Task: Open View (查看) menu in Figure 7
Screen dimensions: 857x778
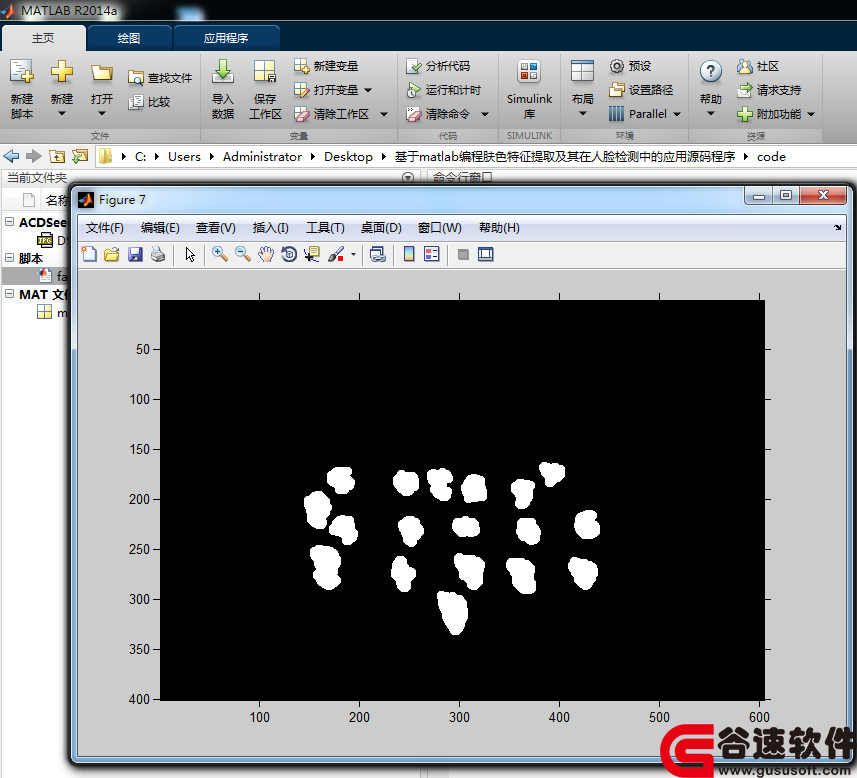Action: click(x=216, y=227)
